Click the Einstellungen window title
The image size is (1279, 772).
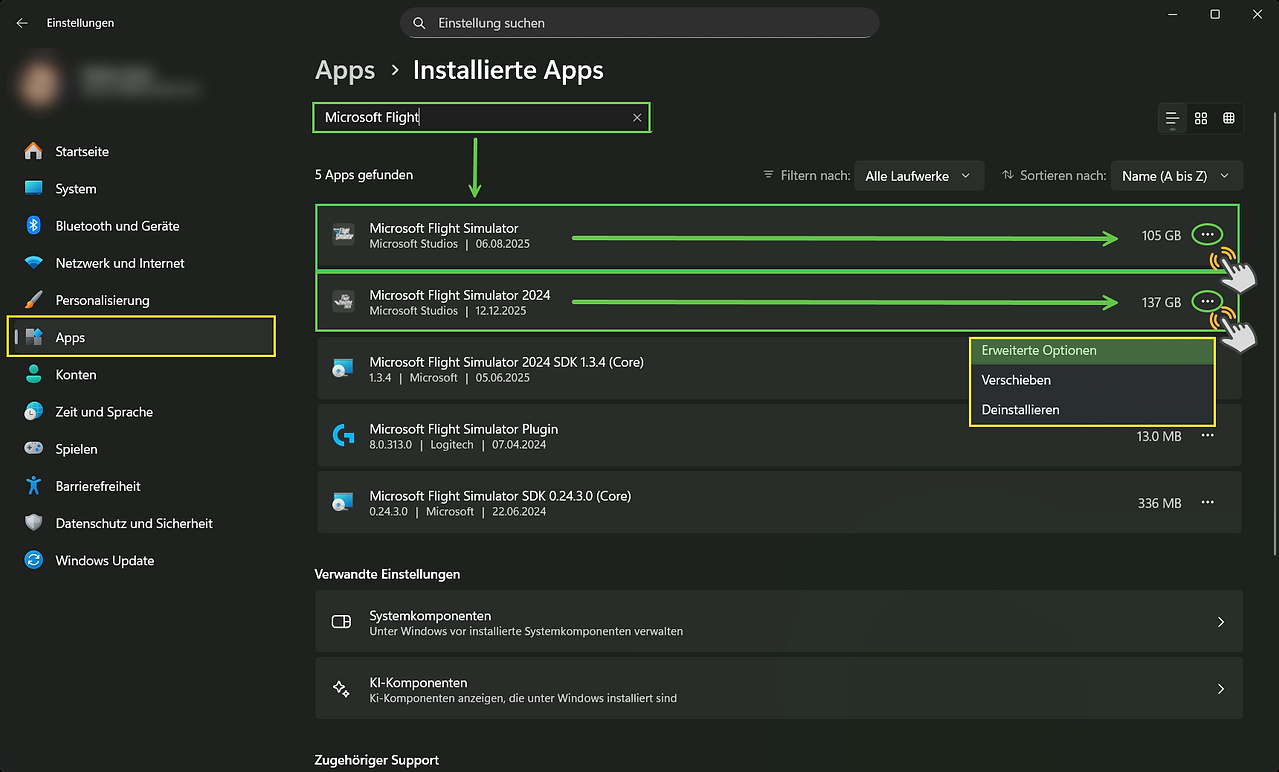(80, 23)
